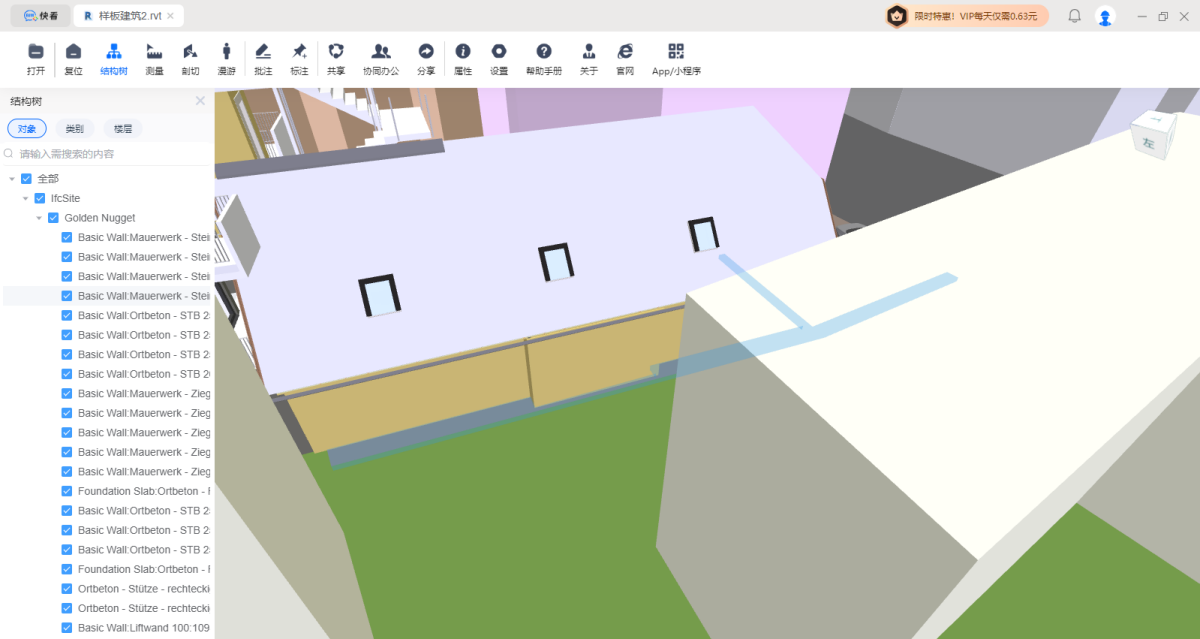The image size is (1200, 639).
Task: Collapse the Golden Nugget node arrow
Action: [39, 218]
